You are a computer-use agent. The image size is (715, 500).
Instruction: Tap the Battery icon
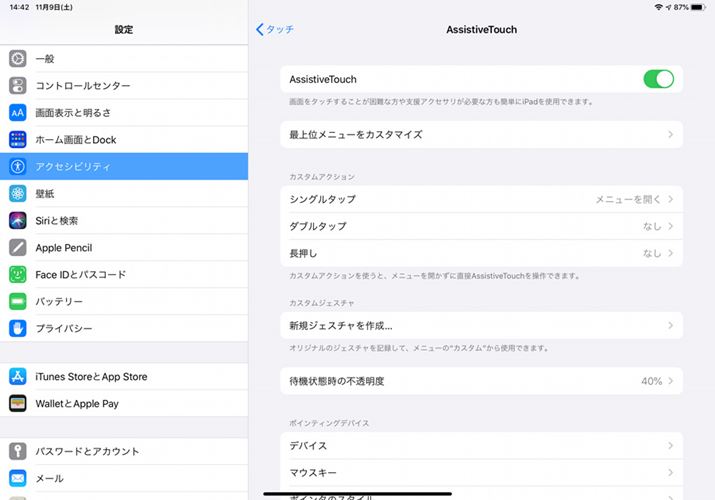(17, 301)
